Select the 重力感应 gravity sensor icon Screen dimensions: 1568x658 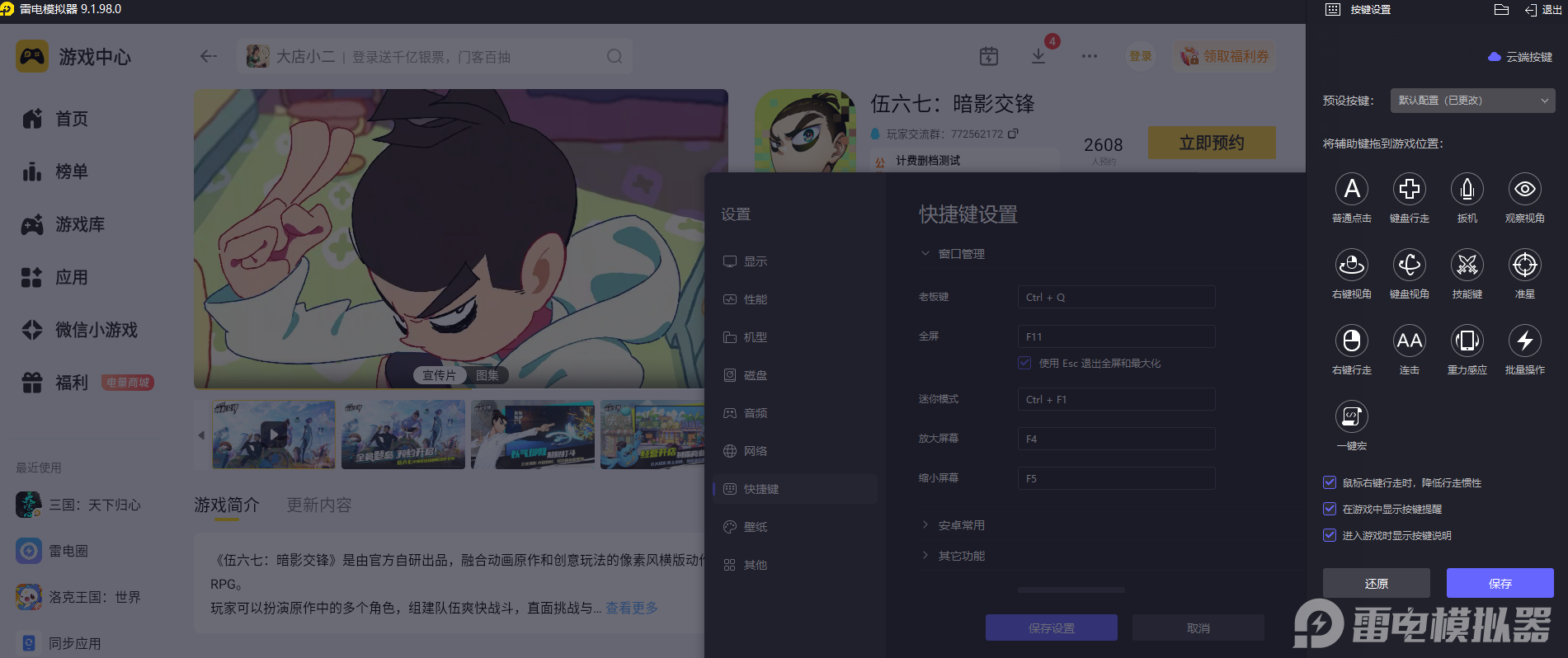point(1467,341)
